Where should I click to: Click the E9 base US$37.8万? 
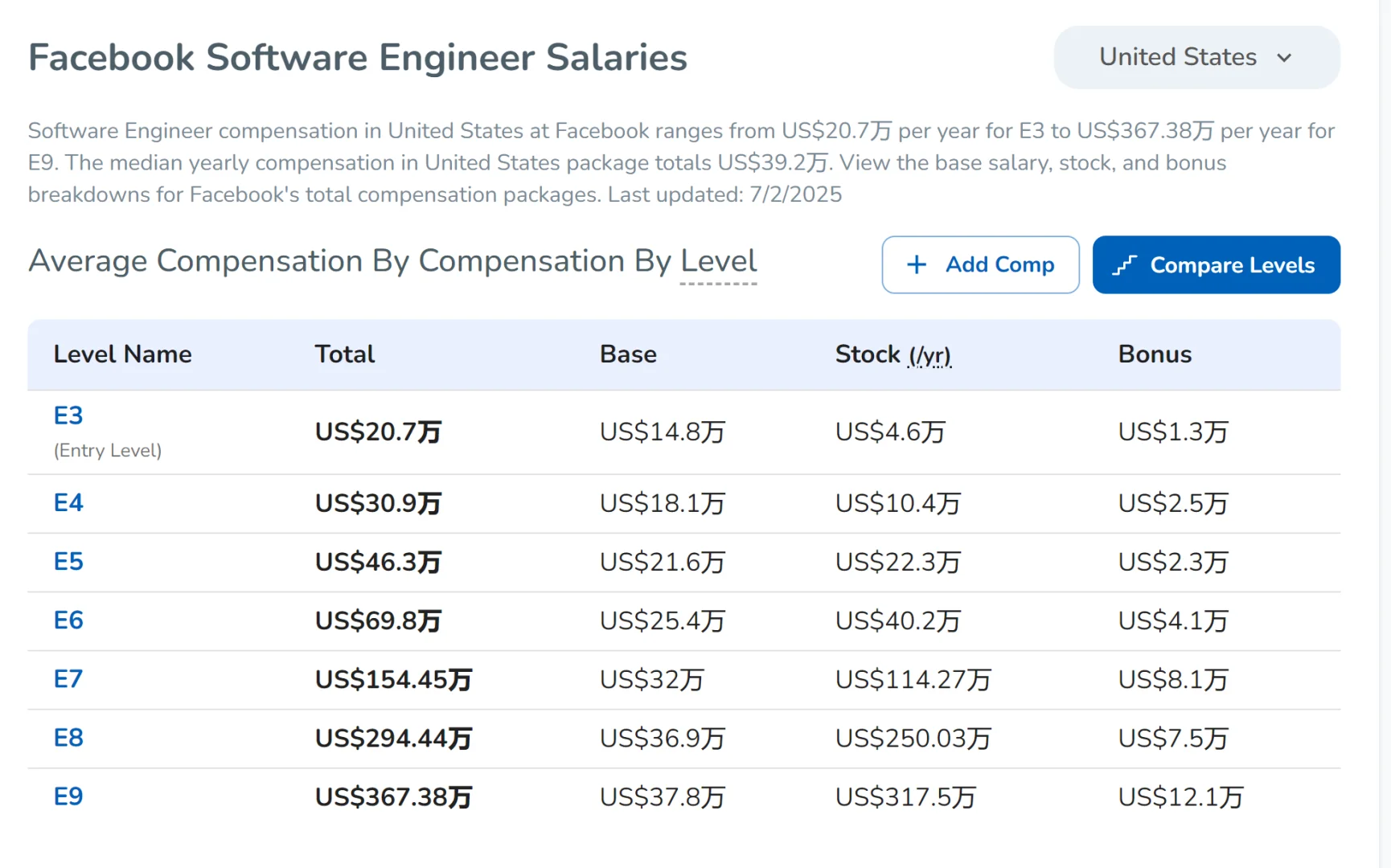coord(663,797)
